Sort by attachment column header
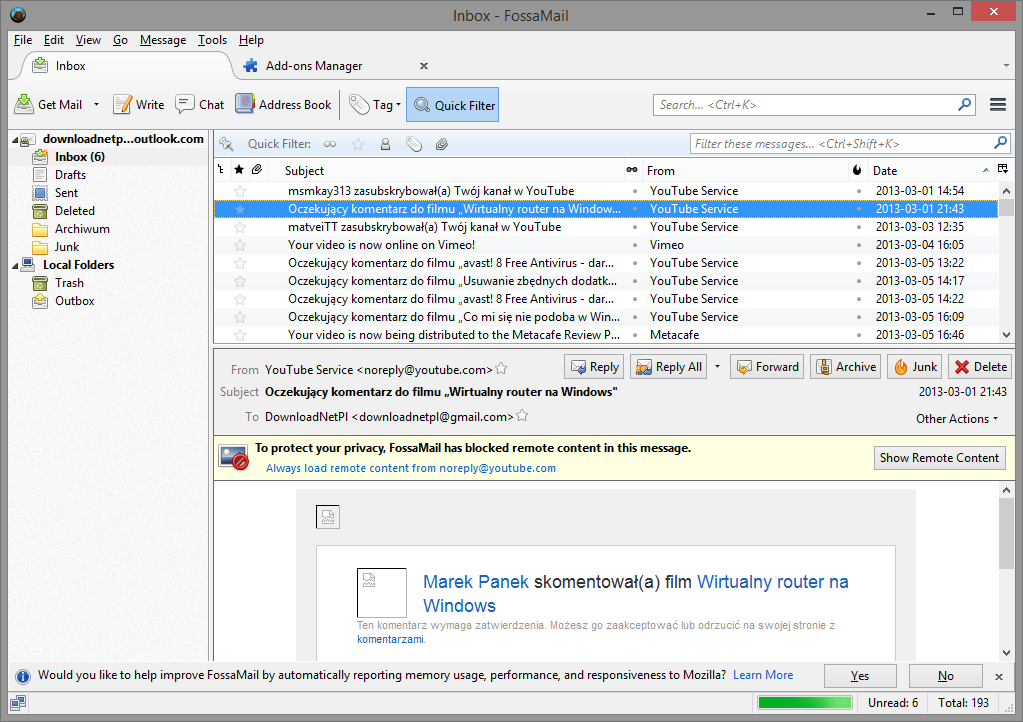 [257, 170]
